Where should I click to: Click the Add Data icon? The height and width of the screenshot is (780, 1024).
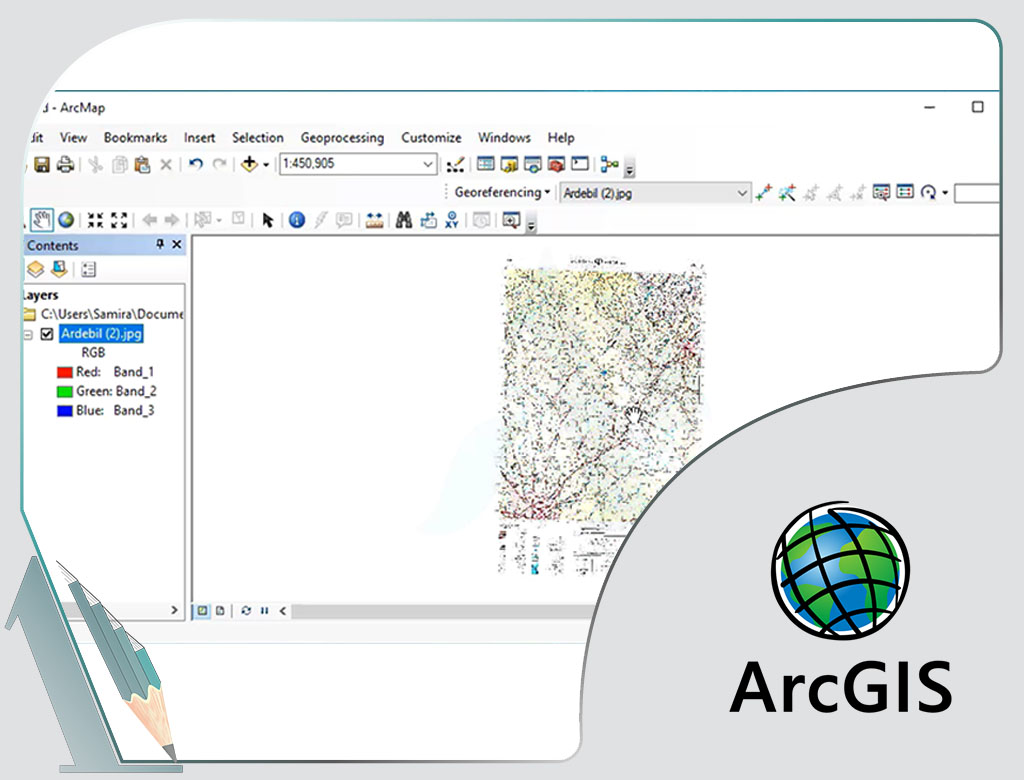tap(249, 164)
